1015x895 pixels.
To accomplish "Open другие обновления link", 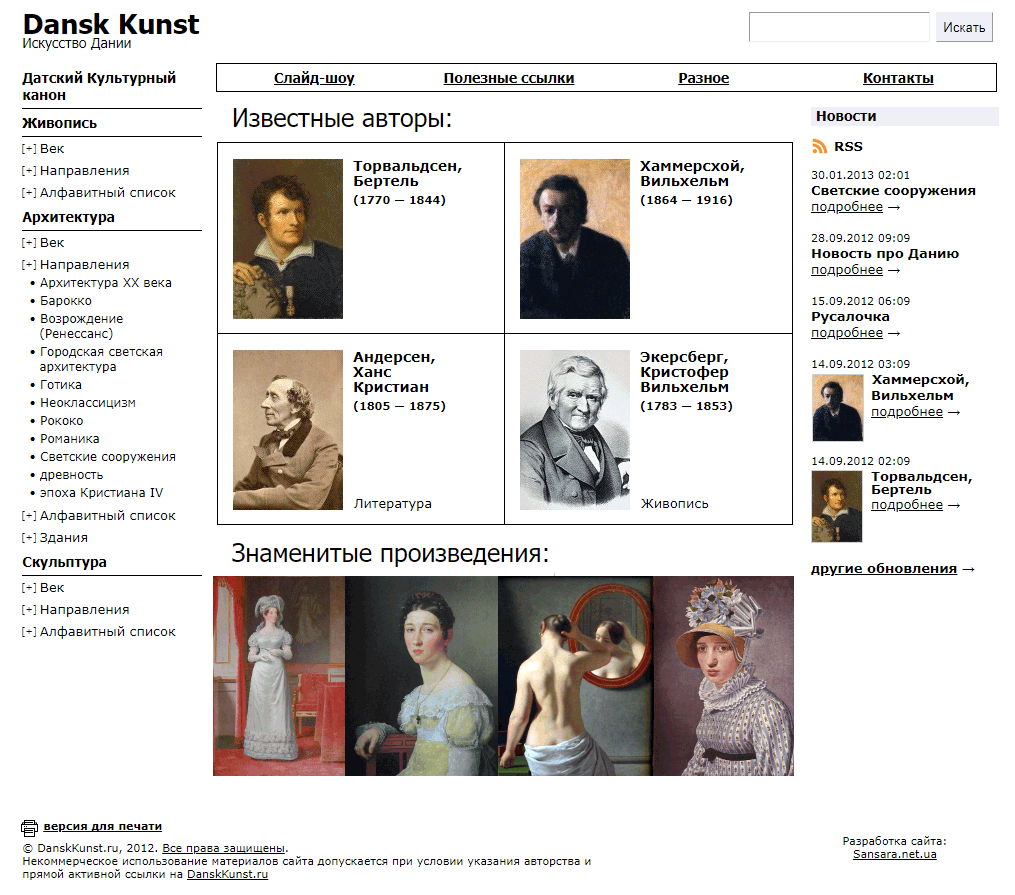I will [884, 569].
